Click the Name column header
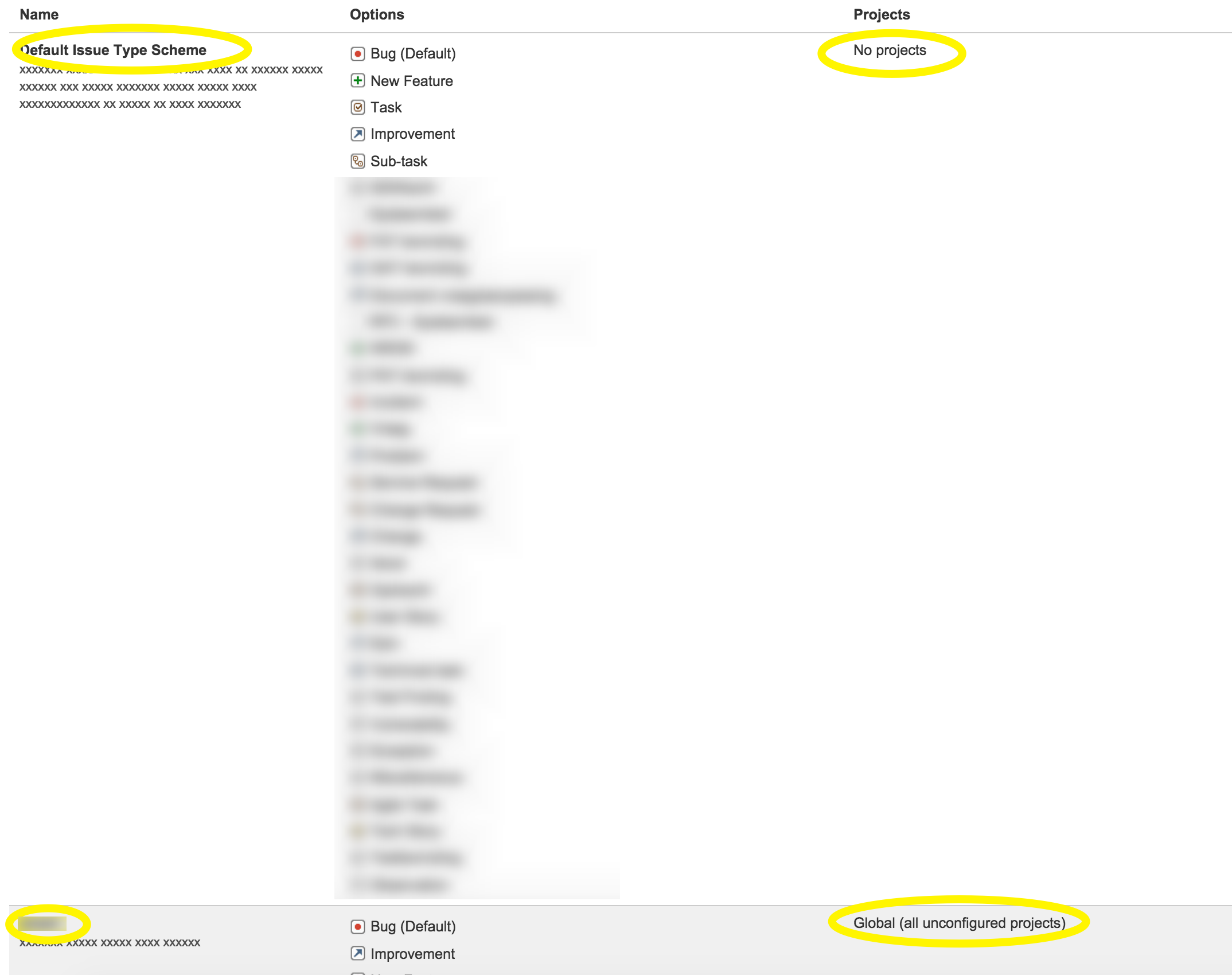This screenshot has height=975, width=1232. point(39,14)
